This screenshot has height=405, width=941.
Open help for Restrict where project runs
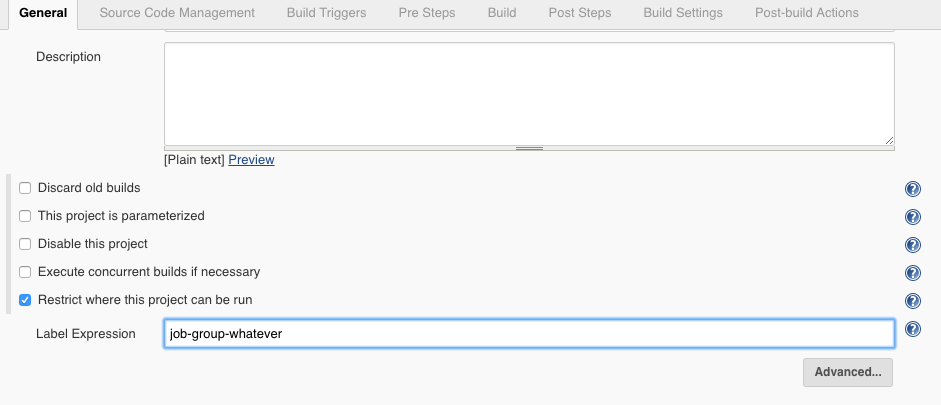[x=912, y=301]
